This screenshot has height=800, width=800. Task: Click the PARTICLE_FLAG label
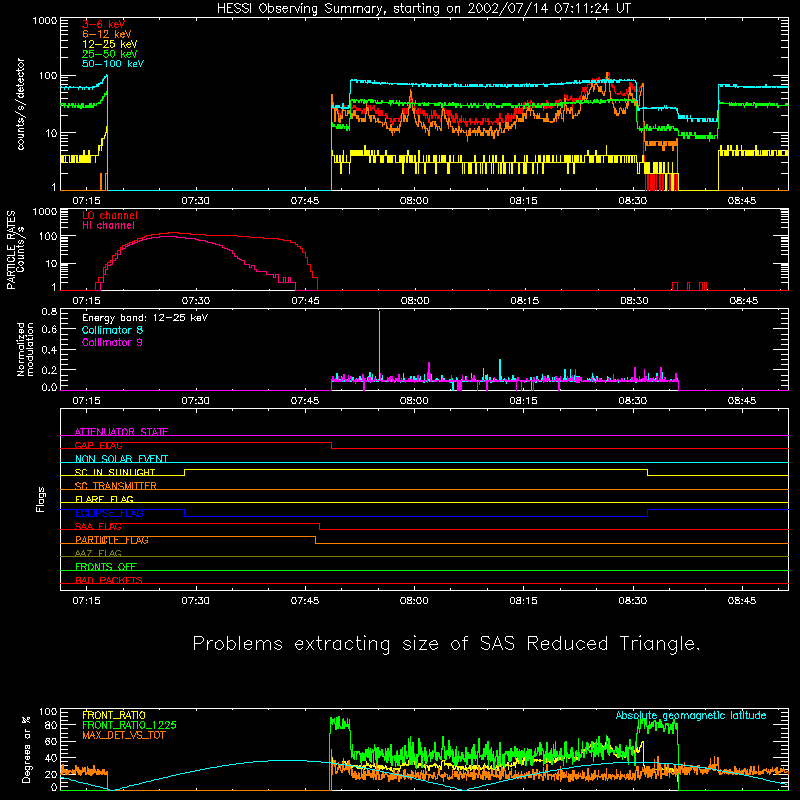pyautogui.click(x=112, y=540)
